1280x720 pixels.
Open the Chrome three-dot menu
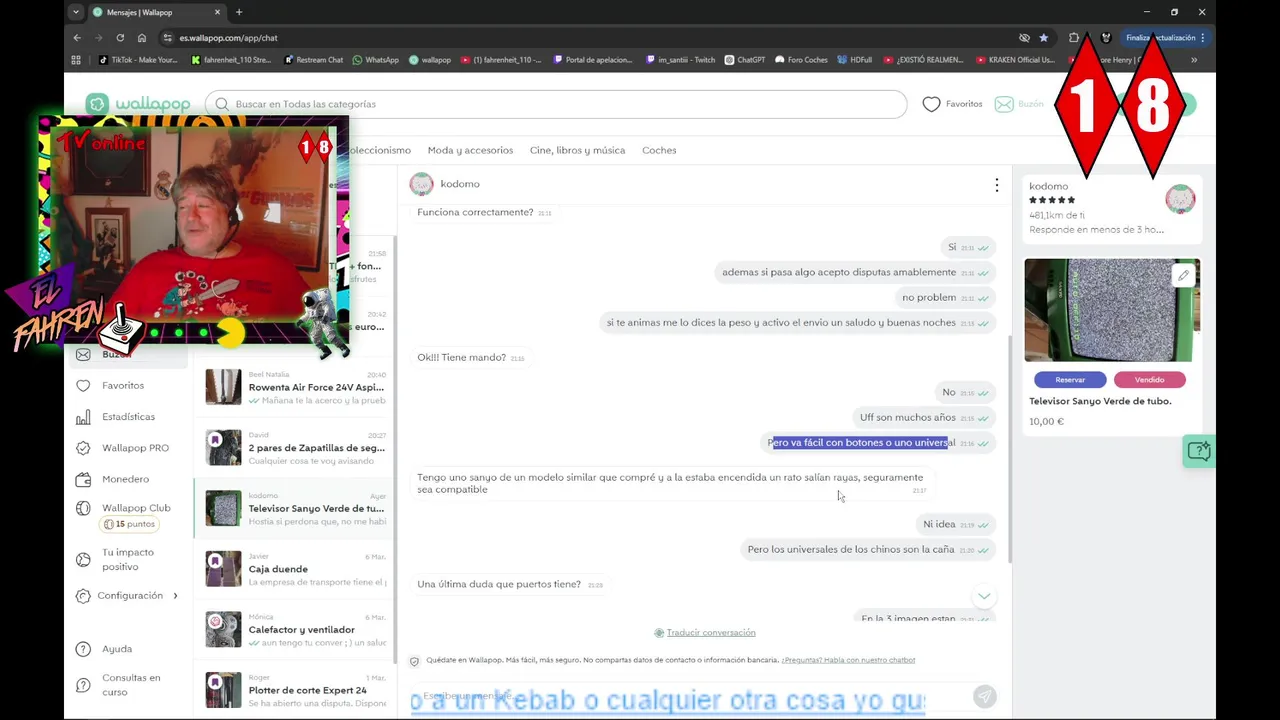(x=1203, y=38)
